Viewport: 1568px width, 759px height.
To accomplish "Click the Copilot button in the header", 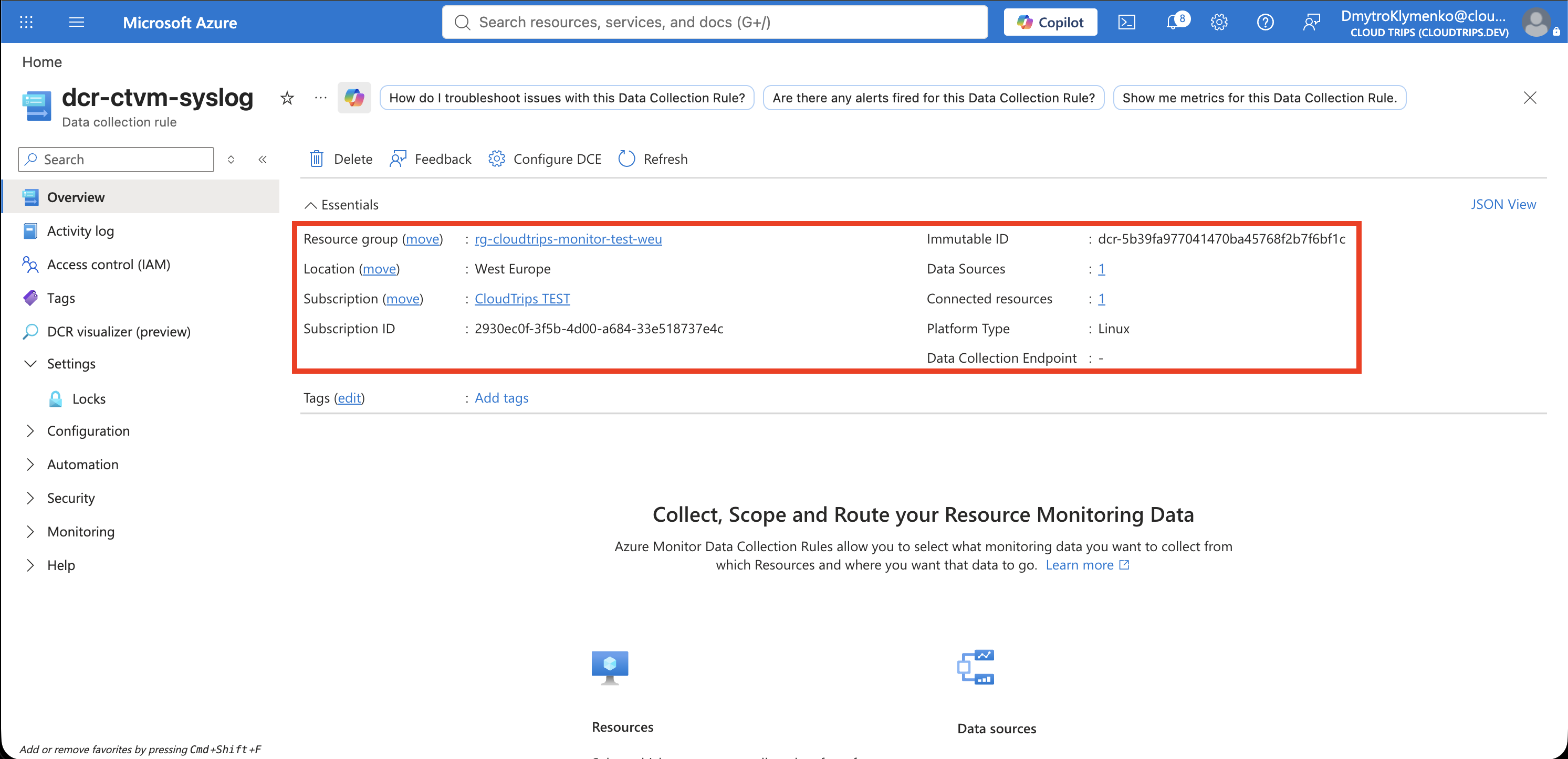I will point(1051,23).
